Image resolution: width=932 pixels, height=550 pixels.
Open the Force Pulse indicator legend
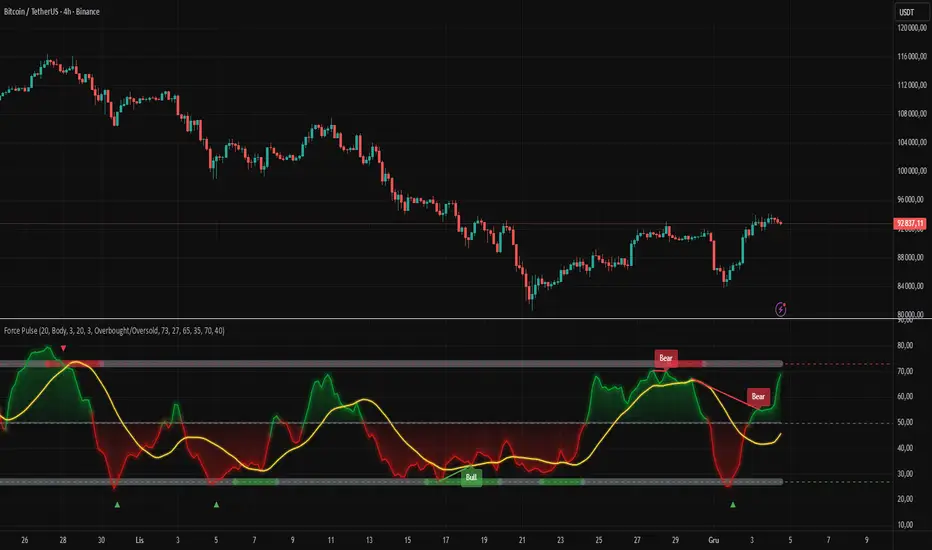[114, 331]
